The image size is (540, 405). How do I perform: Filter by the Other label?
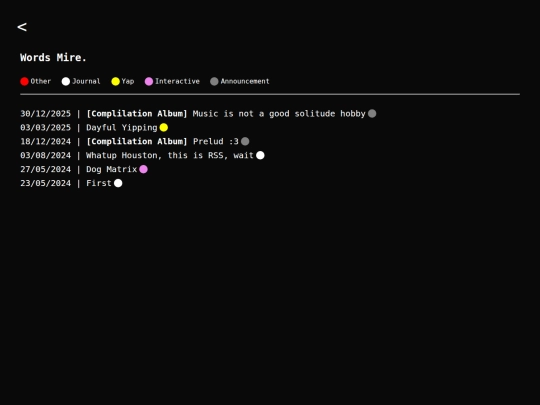[x=41, y=81]
